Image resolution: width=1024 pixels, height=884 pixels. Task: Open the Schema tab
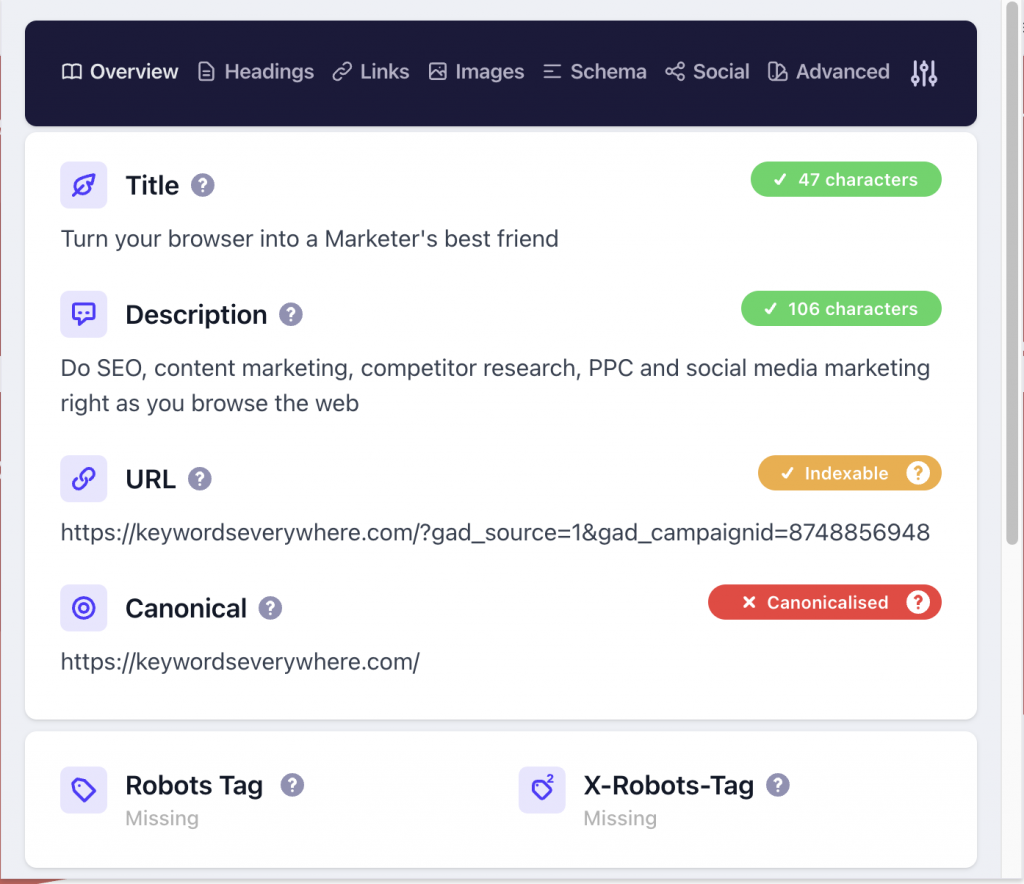coord(595,72)
